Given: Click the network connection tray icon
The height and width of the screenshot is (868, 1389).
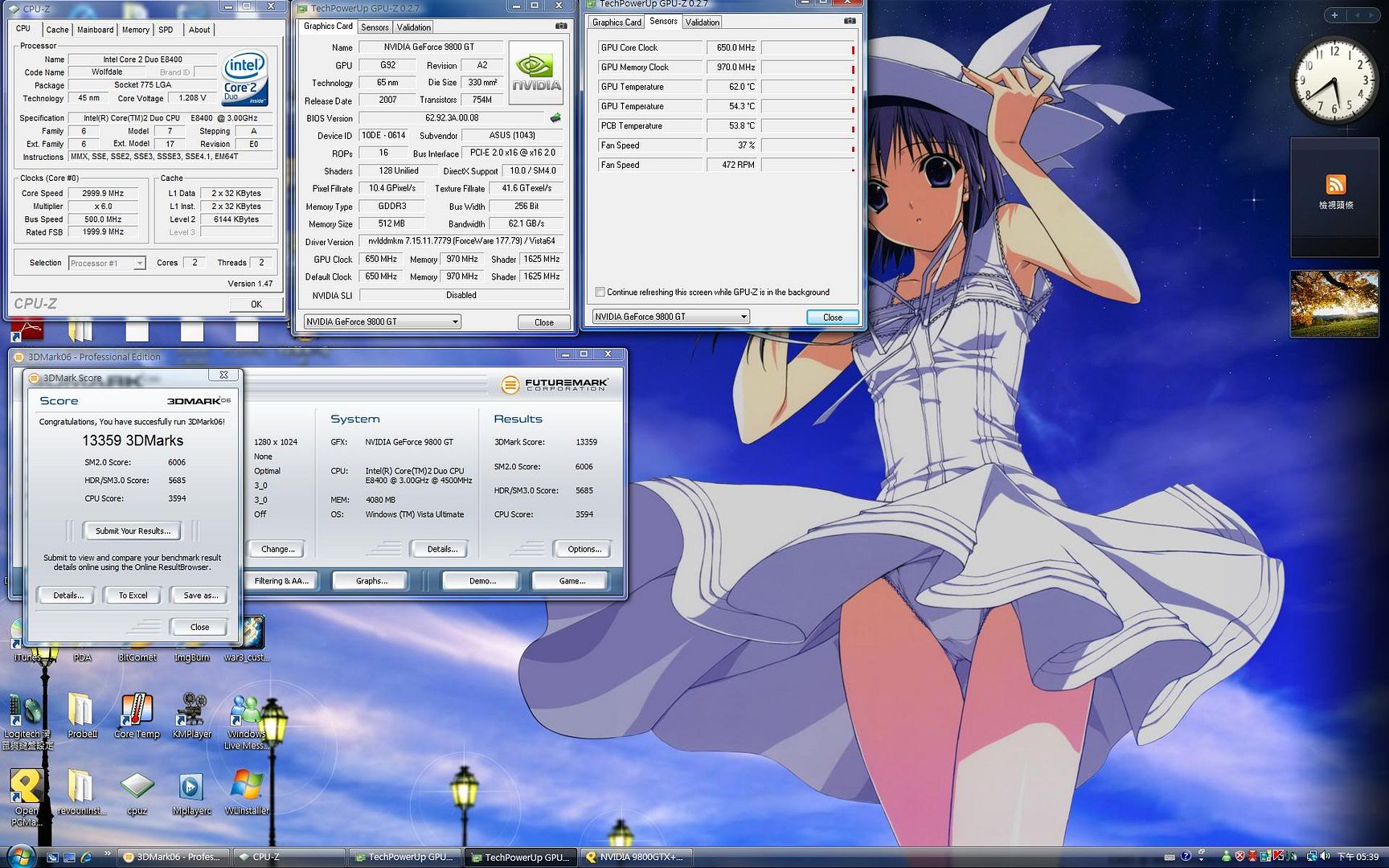Looking at the screenshot, I should point(1312,857).
